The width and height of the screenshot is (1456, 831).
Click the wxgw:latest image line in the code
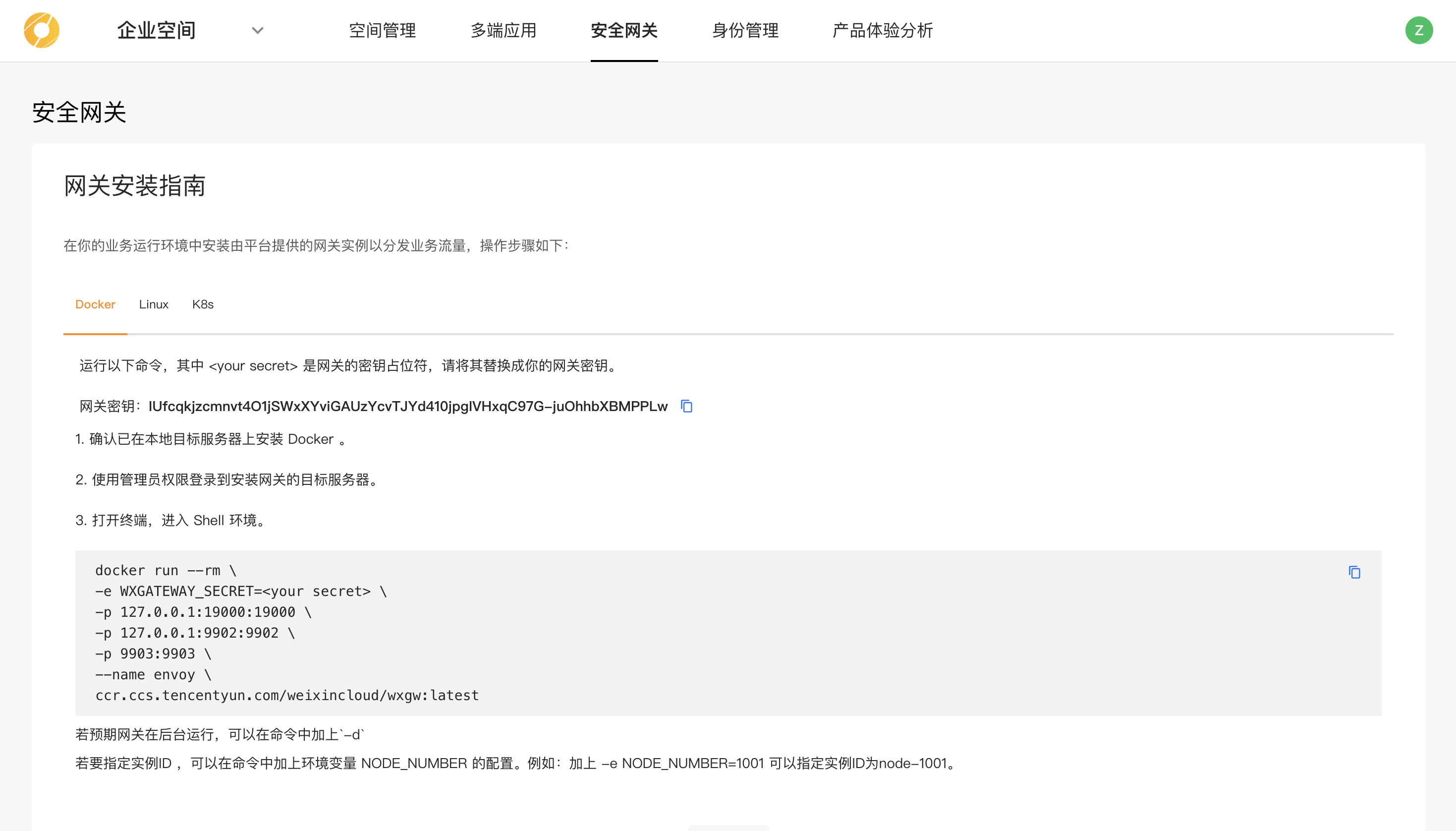pyautogui.click(x=287, y=695)
